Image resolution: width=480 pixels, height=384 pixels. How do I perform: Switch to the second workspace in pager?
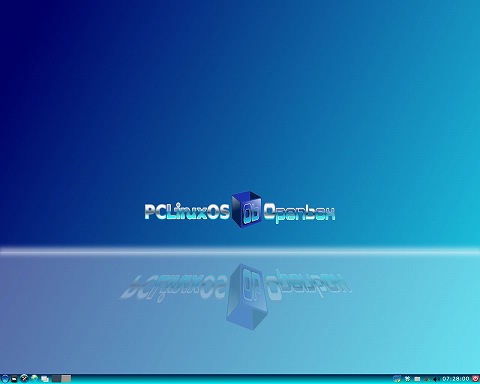pos(66,379)
